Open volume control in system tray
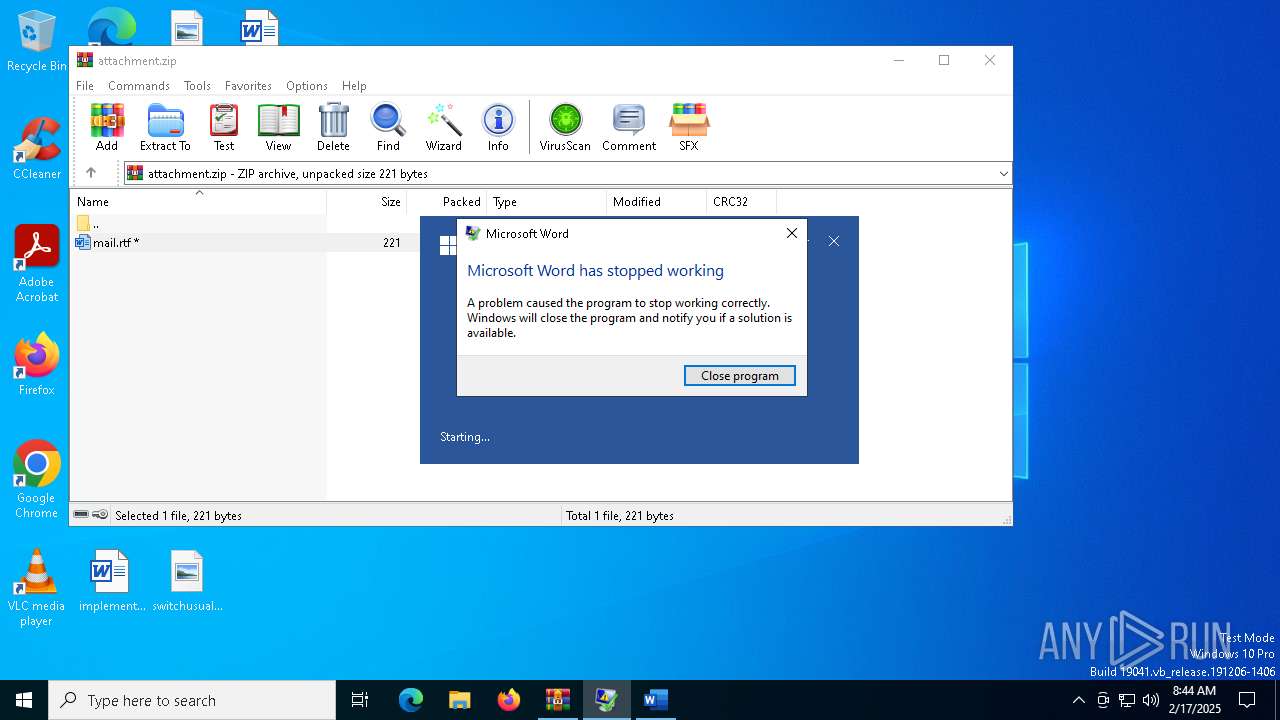 1151,700
